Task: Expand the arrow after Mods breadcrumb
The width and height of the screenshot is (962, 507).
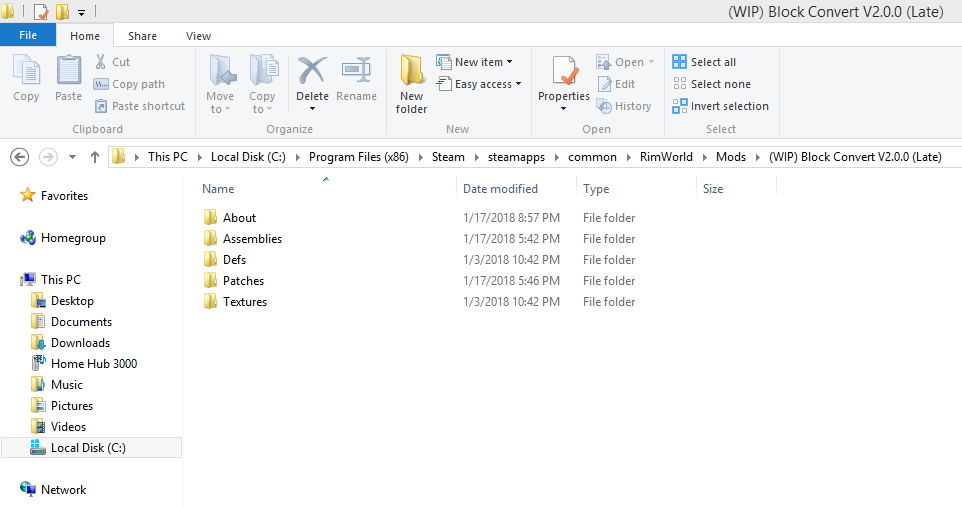Action: (x=758, y=157)
